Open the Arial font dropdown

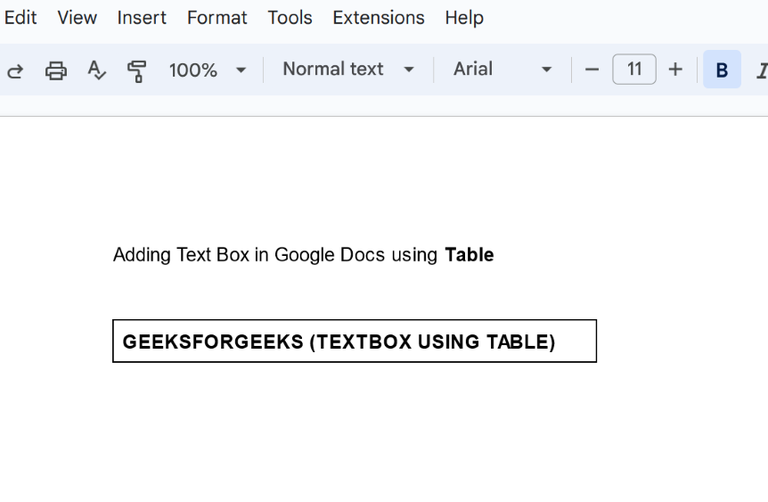point(503,69)
